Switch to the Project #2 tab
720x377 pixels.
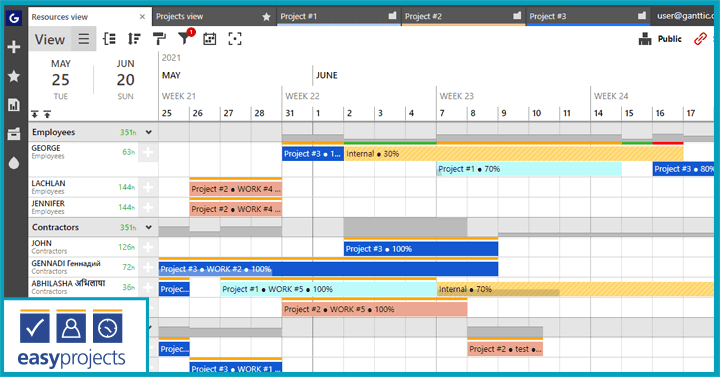pos(464,17)
